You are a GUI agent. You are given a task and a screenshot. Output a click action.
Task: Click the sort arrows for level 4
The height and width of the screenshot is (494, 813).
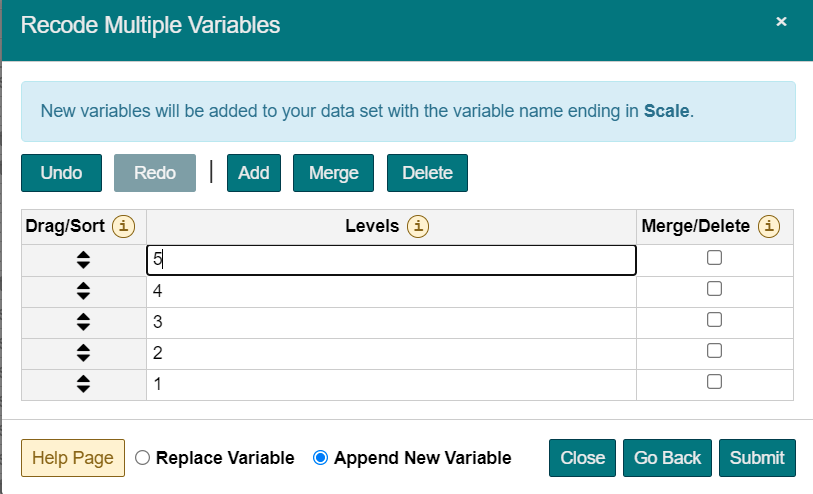83,291
